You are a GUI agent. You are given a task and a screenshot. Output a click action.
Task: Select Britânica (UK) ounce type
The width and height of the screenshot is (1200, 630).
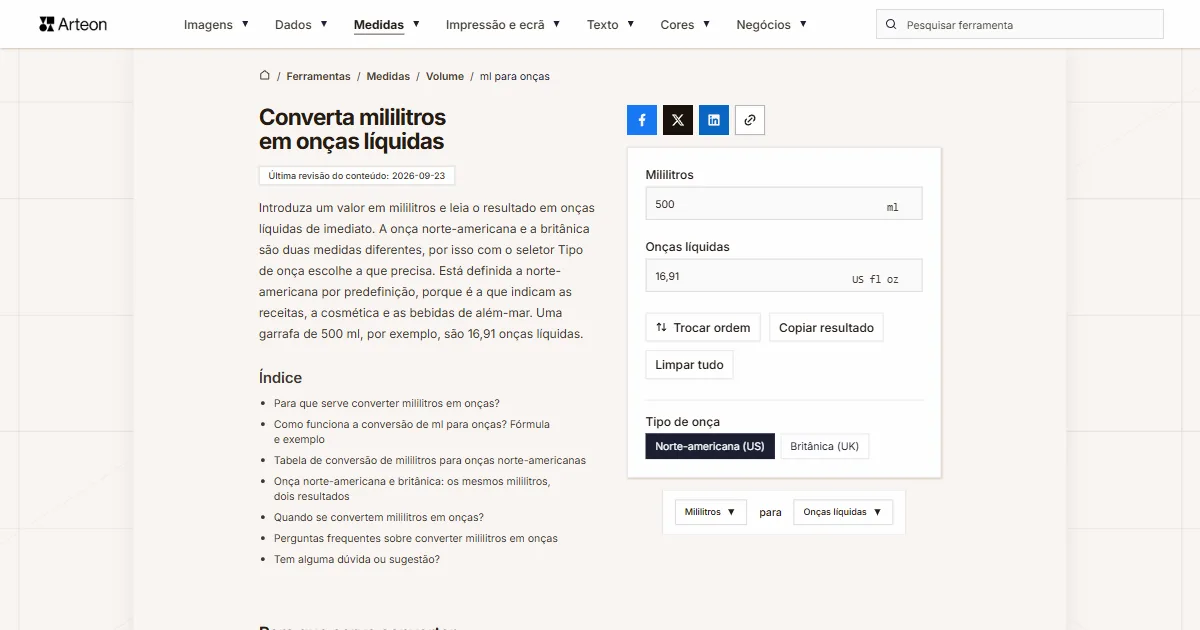[x=825, y=446]
